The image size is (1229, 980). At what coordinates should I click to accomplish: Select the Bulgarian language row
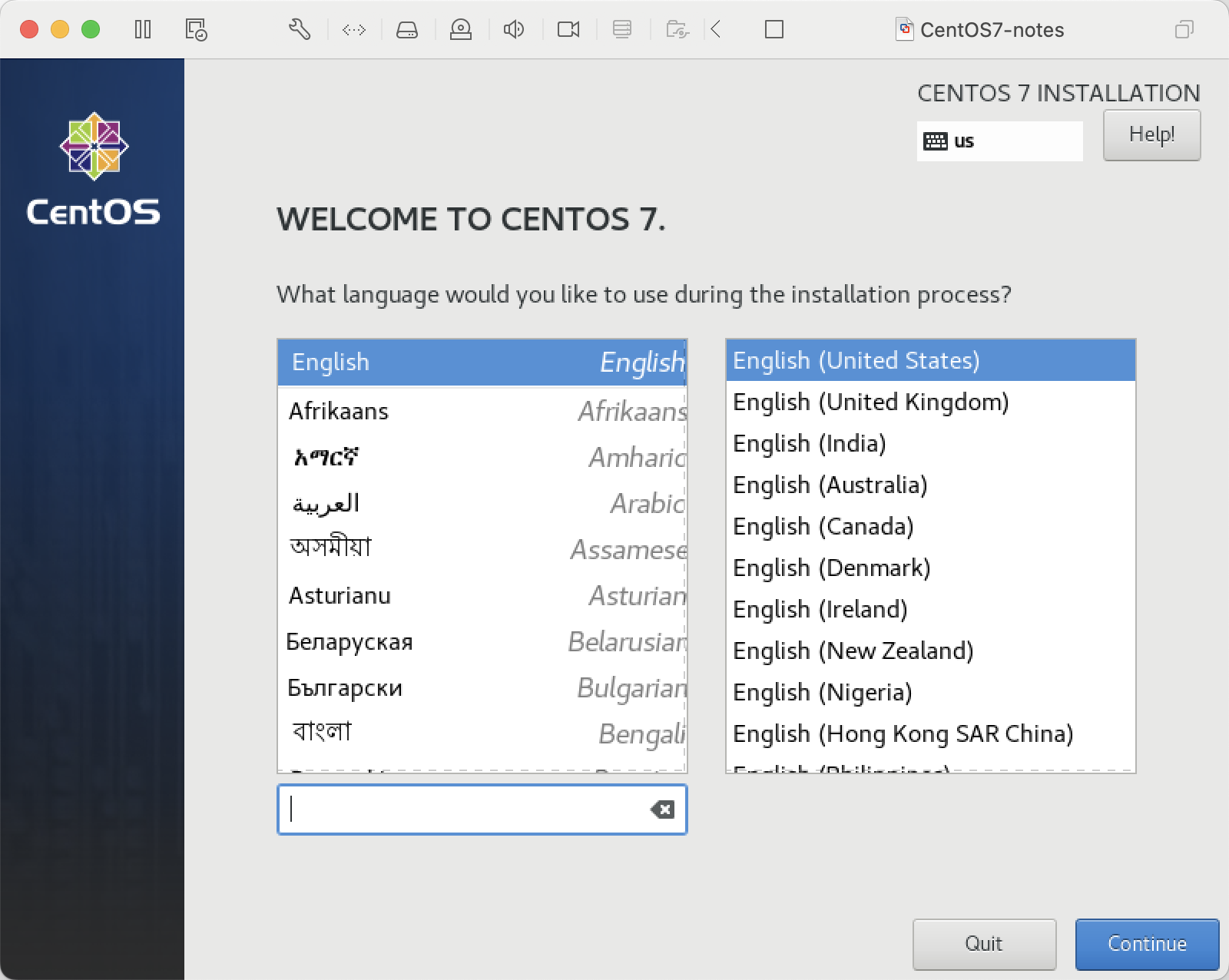(x=482, y=687)
